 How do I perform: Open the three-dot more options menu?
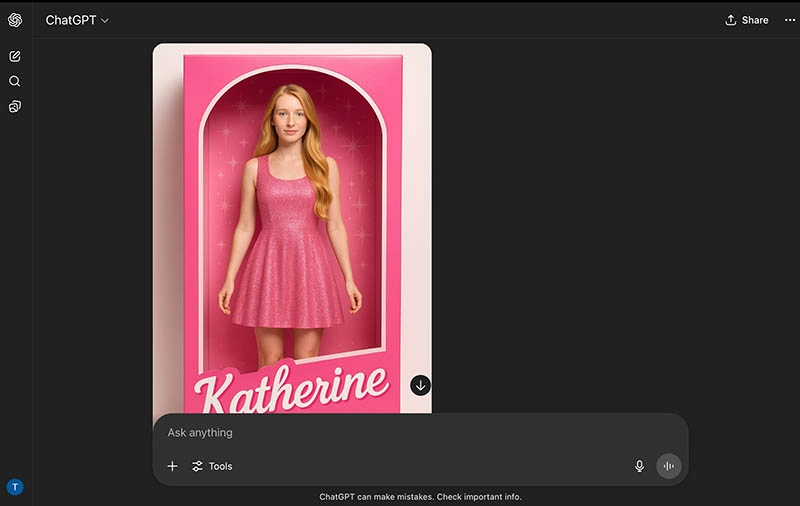click(x=790, y=20)
